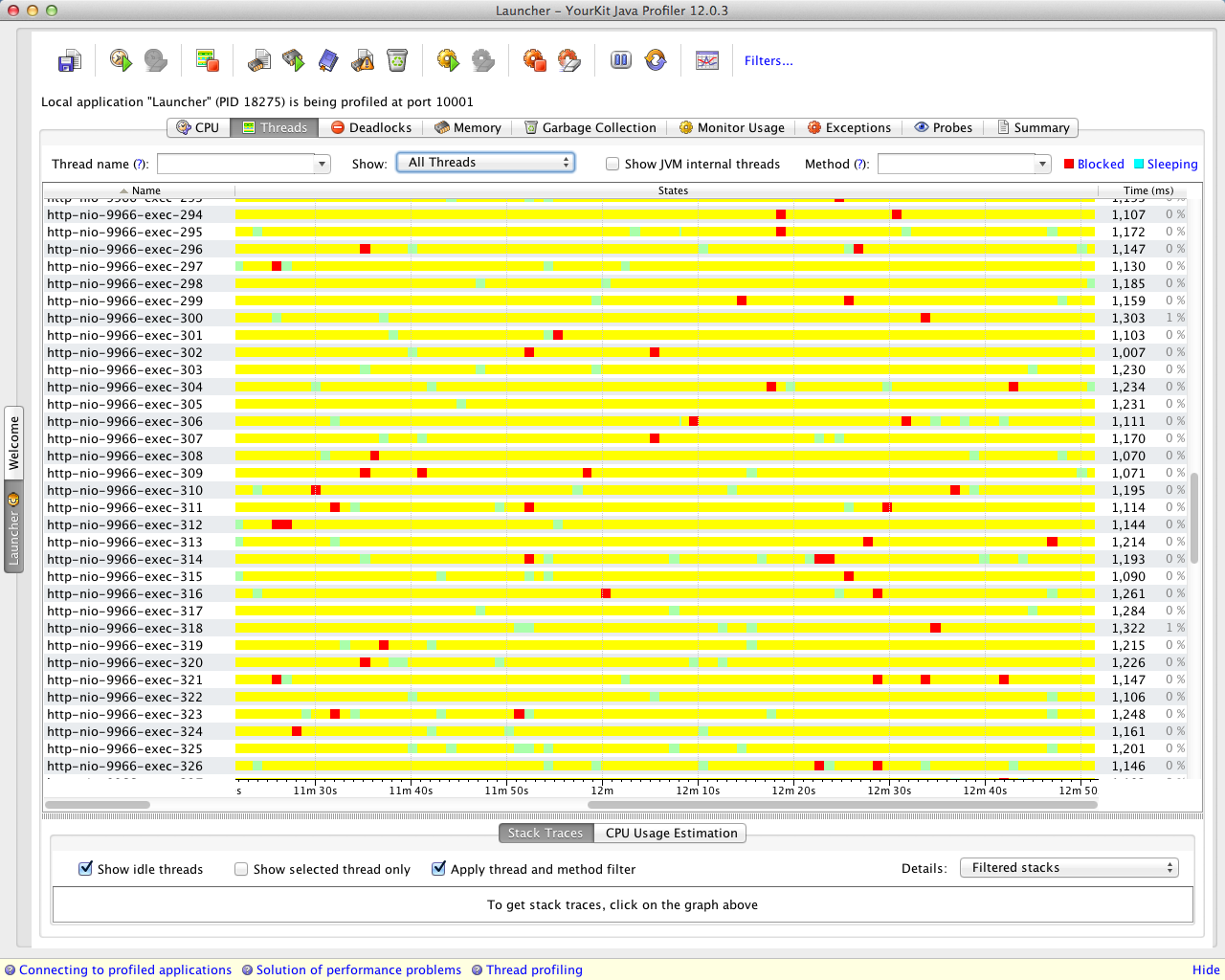Open the Filters... link
The width and height of the screenshot is (1225, 980).
(x=768, y=60)
